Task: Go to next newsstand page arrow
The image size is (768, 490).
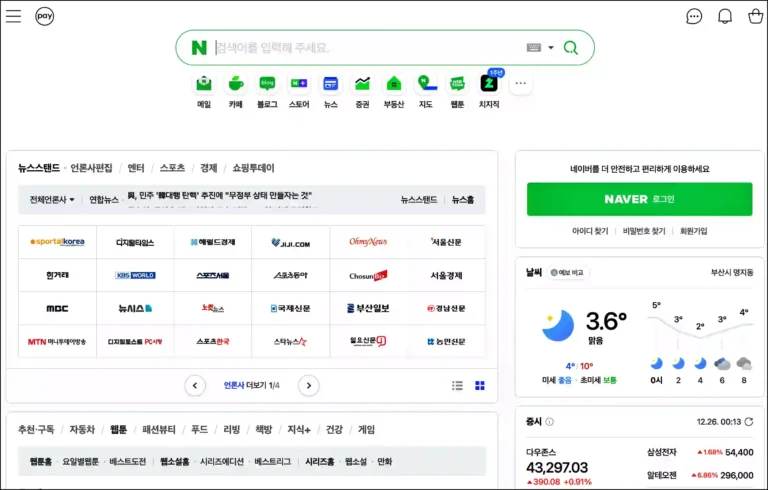Action: coord(309,385)
